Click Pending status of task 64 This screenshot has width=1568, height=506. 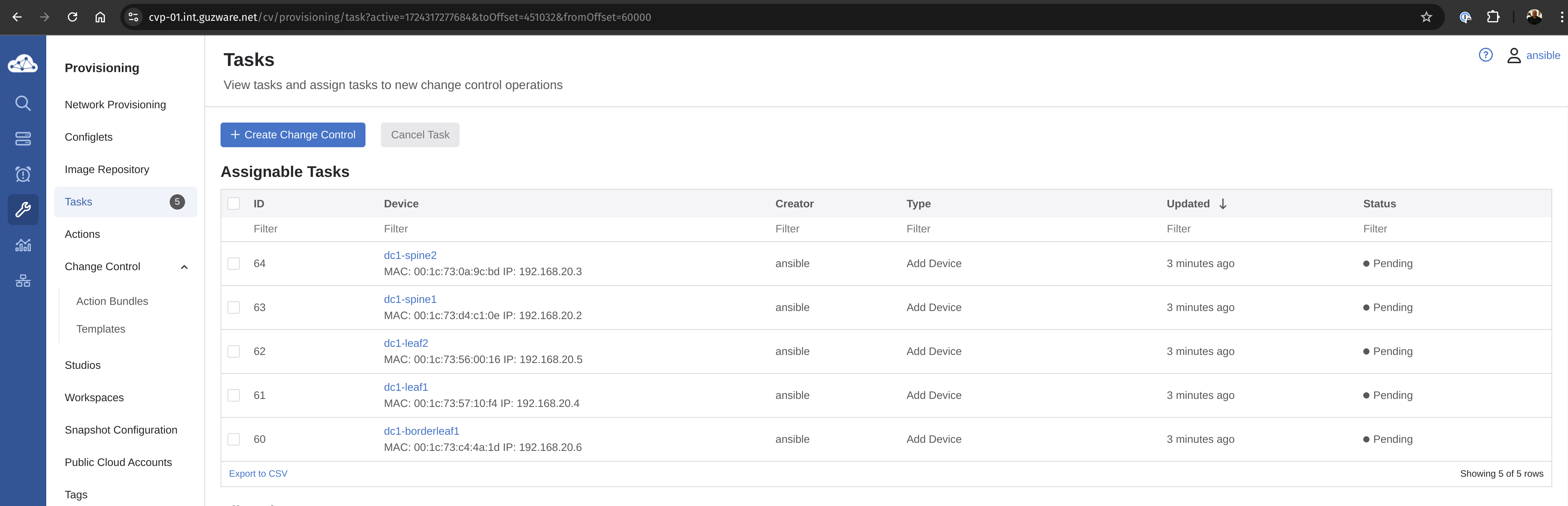1388,263
